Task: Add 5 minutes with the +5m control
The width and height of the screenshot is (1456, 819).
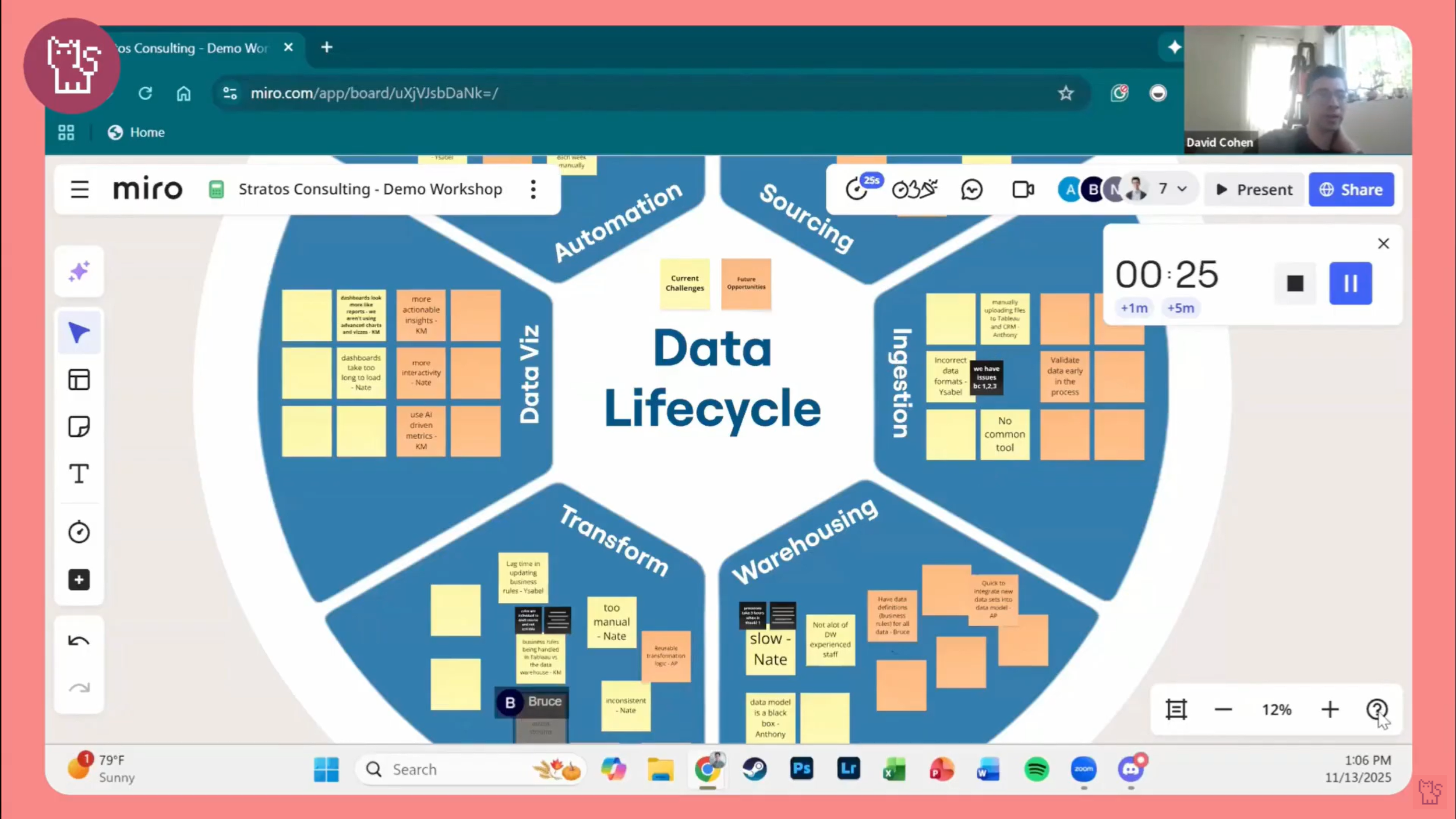Action: tap(1181, 308)
